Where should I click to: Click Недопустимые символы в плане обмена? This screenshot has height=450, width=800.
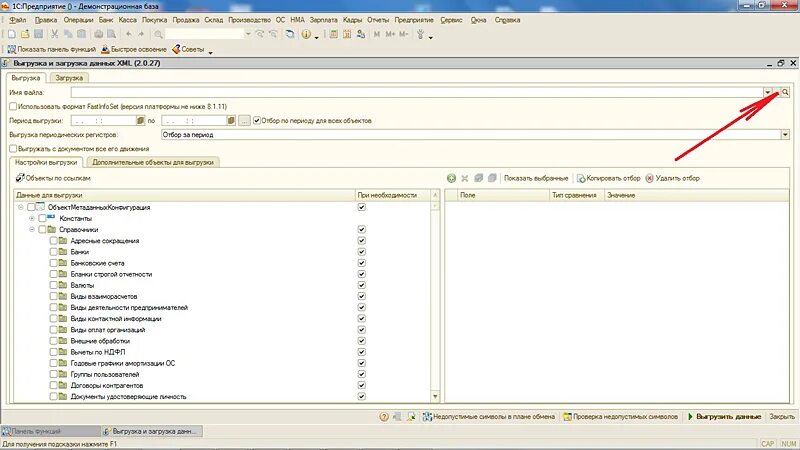point(488,417)
